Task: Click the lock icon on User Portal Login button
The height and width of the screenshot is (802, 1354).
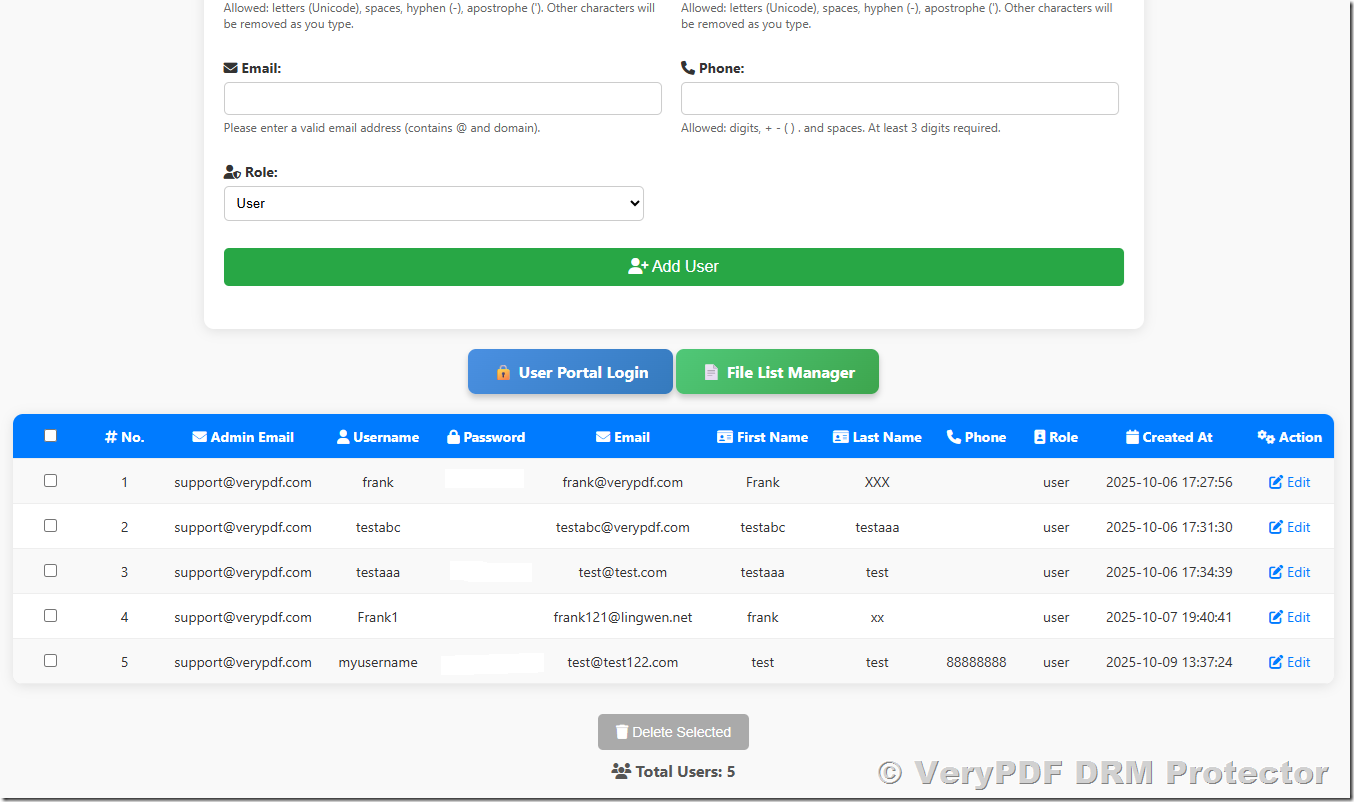Action: coord(504,371)
